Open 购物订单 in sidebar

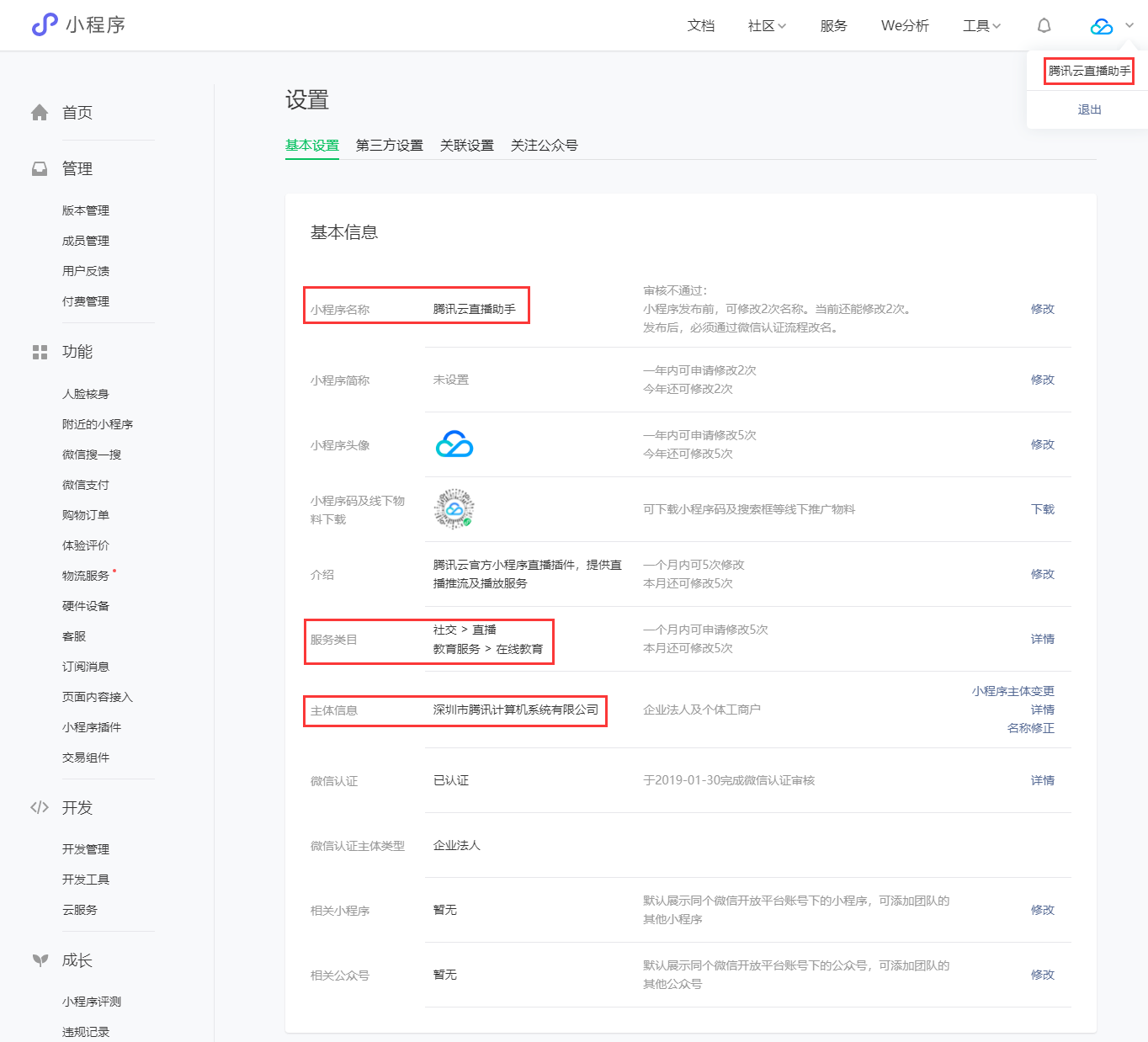[86, 515]
